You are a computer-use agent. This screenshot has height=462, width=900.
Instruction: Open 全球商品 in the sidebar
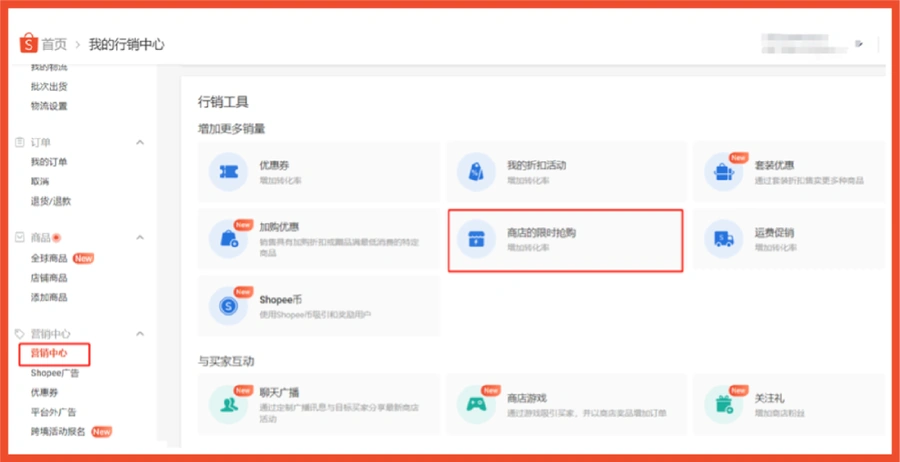pos(49,258)
